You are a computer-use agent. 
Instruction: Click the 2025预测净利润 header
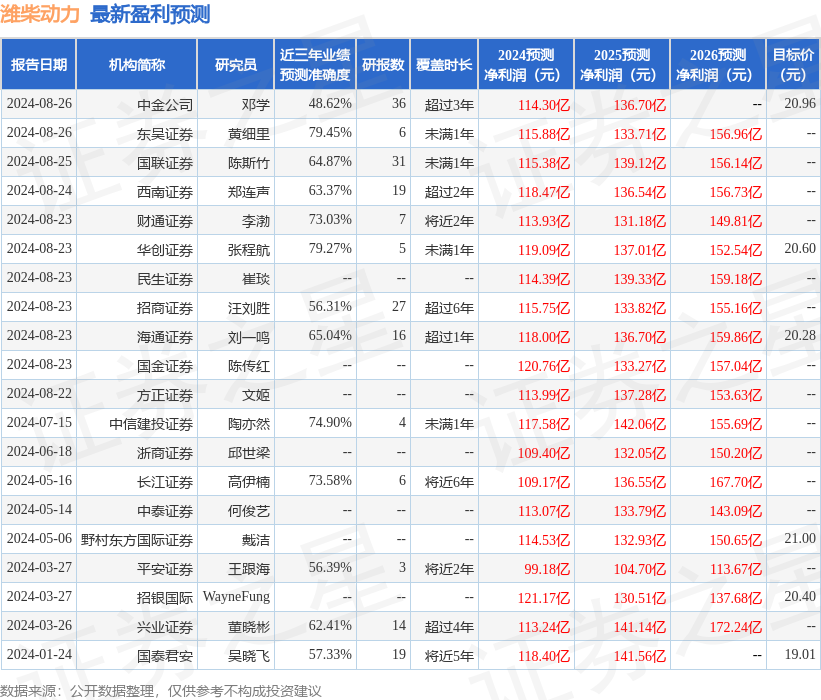click(622, 64)
